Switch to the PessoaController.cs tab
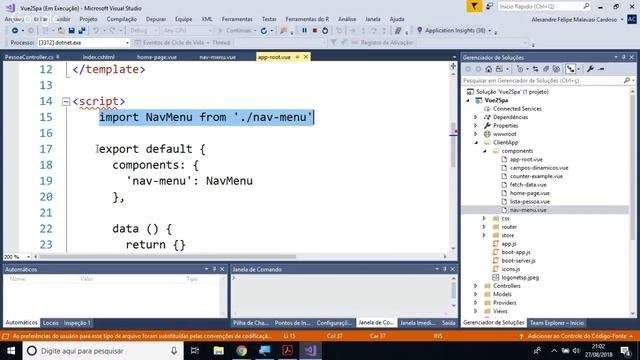640x360 pixels. [x=29, y=57]
